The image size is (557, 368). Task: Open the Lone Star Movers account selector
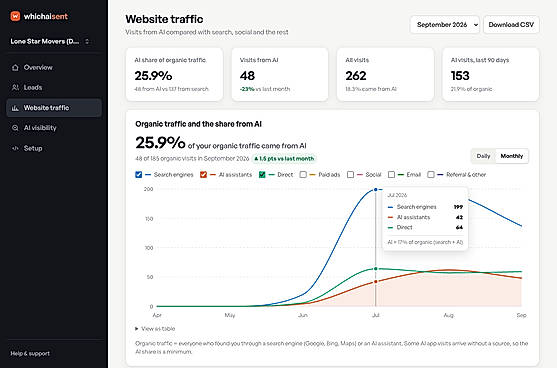click(x=50, y=42)
